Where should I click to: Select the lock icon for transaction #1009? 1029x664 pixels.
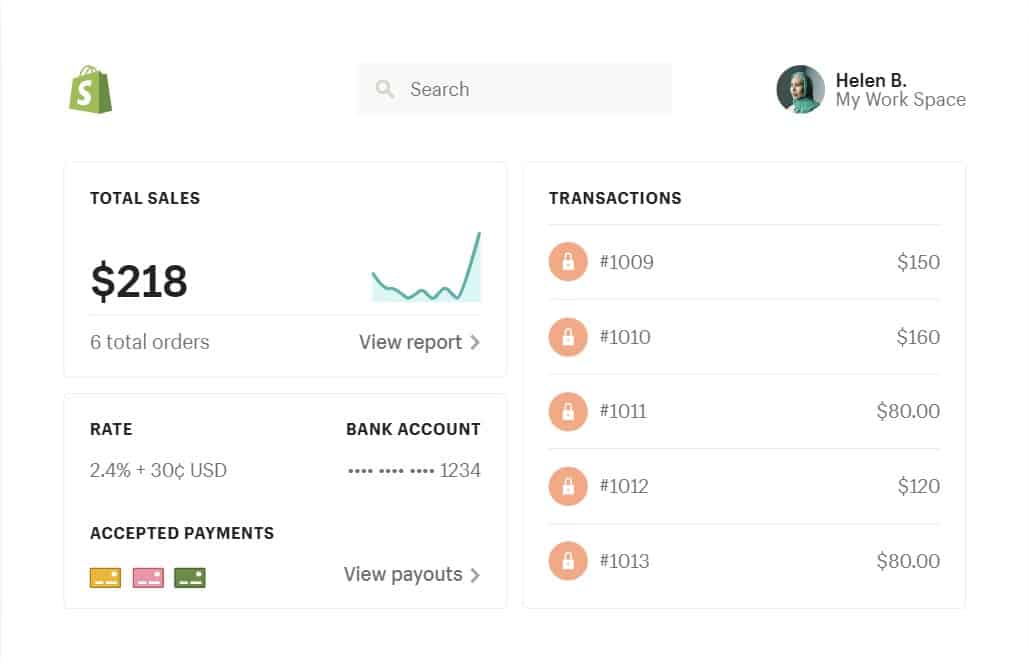tap(567, 262)
